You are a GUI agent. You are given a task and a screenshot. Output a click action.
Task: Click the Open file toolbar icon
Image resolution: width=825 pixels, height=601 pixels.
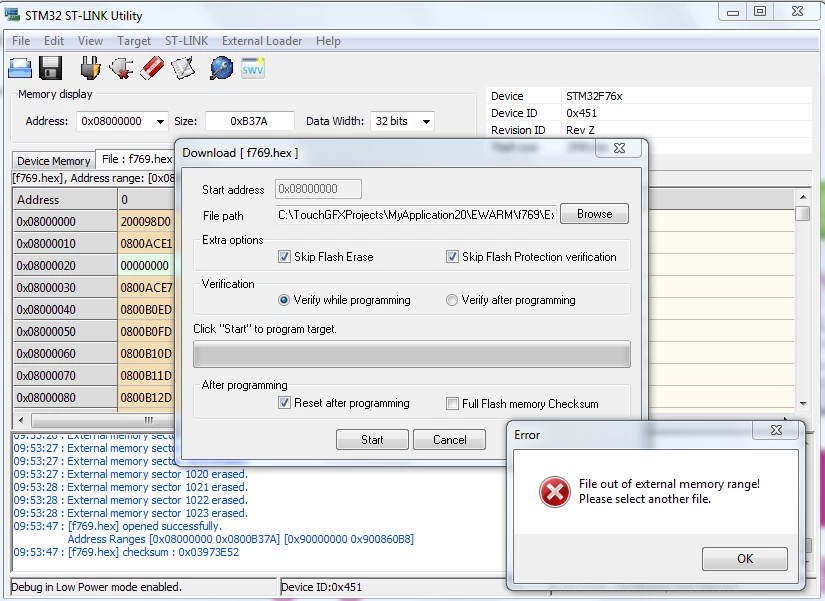click(x=20, y=68)
